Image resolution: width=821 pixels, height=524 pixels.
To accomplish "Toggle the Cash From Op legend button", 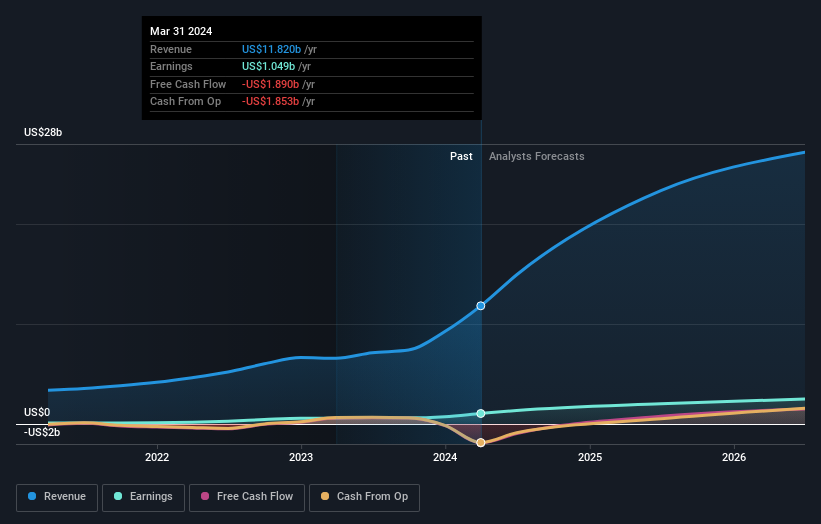I will 364,497.
